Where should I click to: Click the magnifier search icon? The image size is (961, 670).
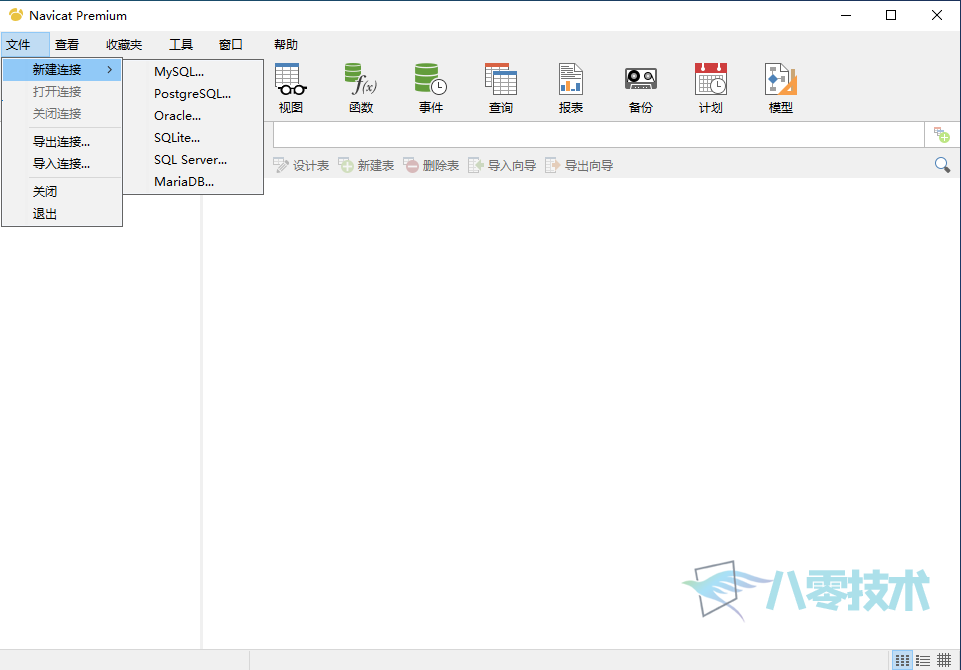pyautogui.click(x=942, y=165)
